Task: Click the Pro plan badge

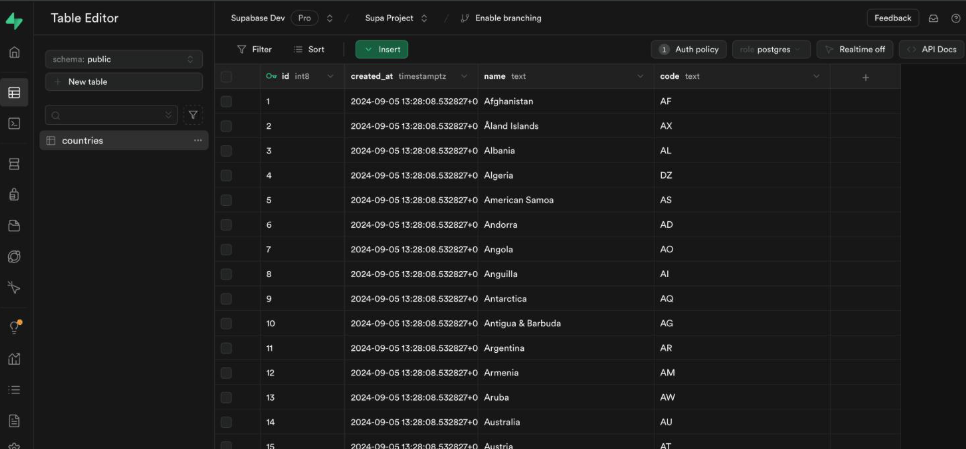Action: pos(304,18)
